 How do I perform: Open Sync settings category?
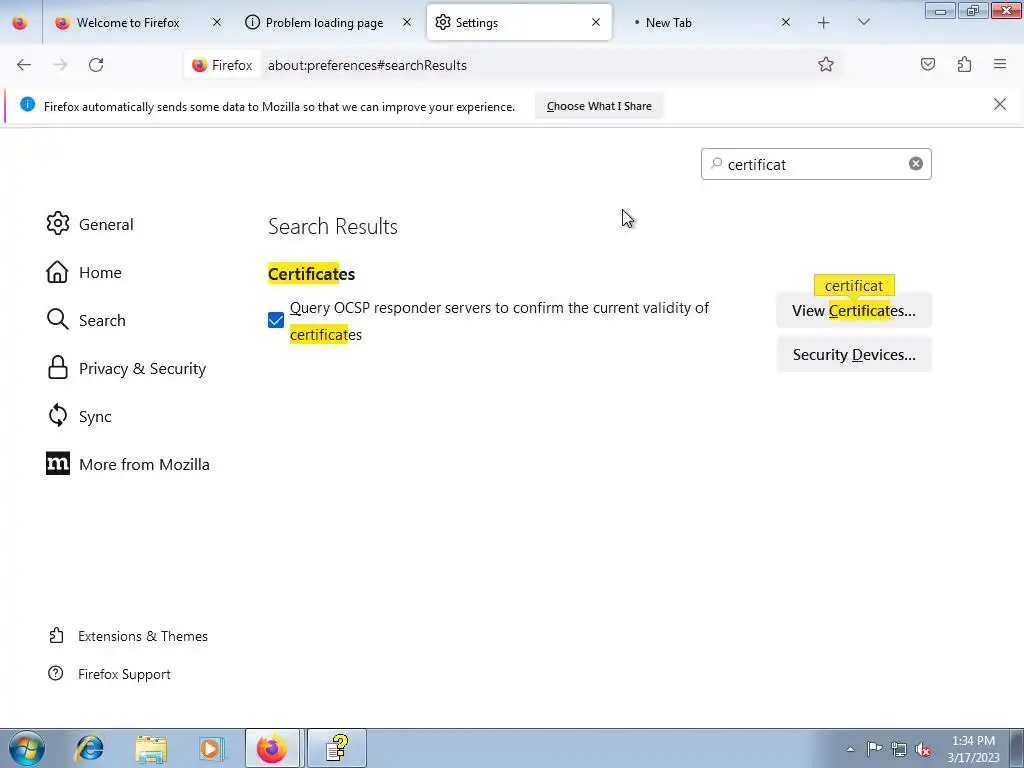[79, 416]
